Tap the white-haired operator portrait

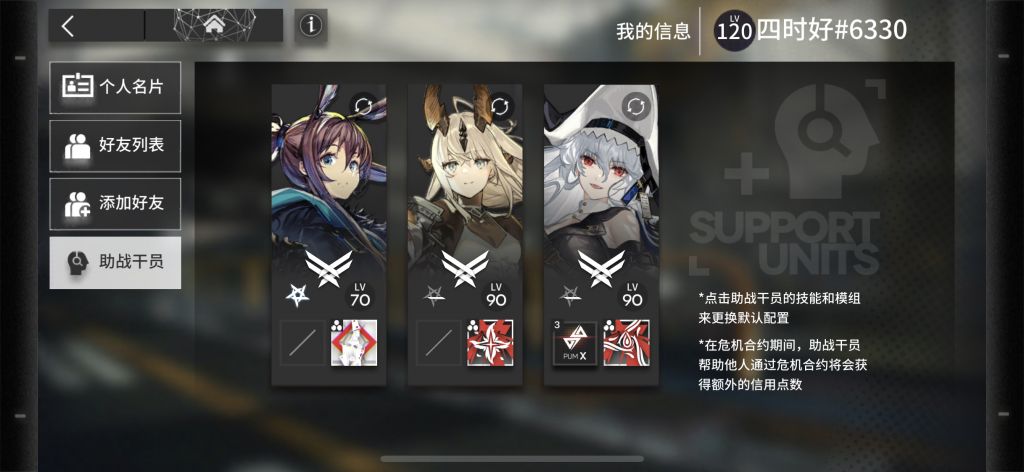[x=601, y=189]
